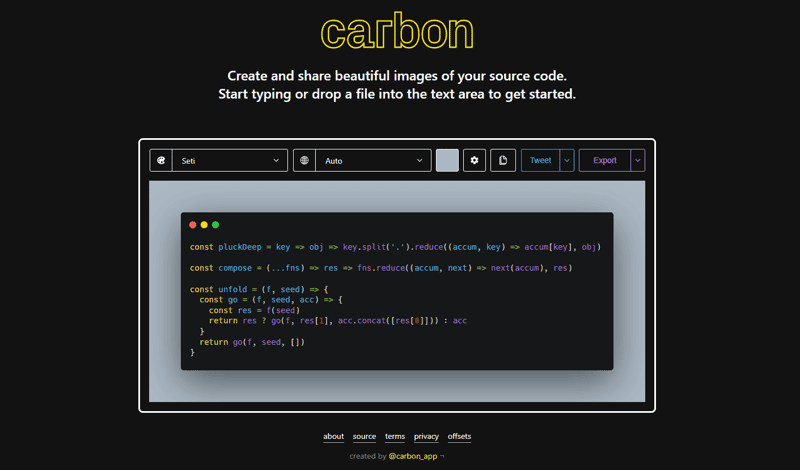Open the Auto language dropdown

(x=373, y=160)
